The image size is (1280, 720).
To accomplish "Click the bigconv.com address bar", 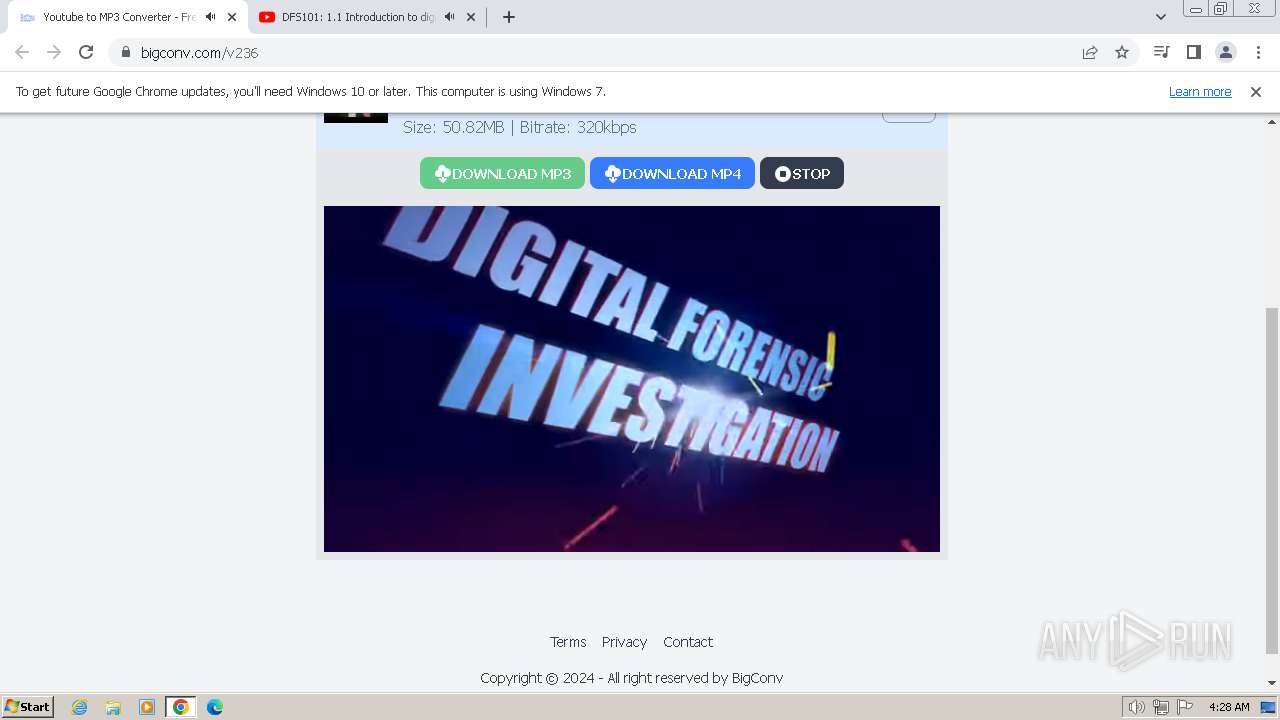I will [x=600, y=52].
